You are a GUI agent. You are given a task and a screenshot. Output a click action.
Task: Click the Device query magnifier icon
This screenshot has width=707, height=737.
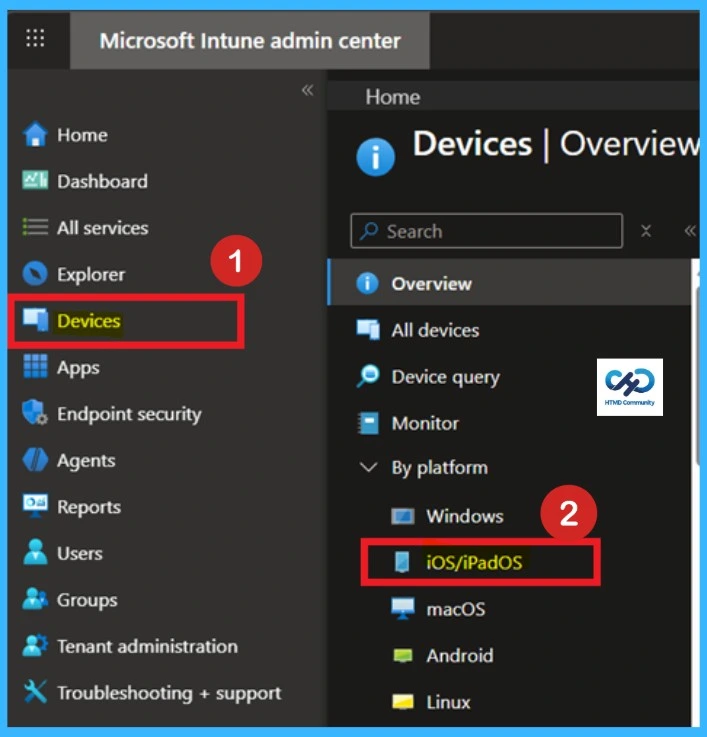[368, 376]
